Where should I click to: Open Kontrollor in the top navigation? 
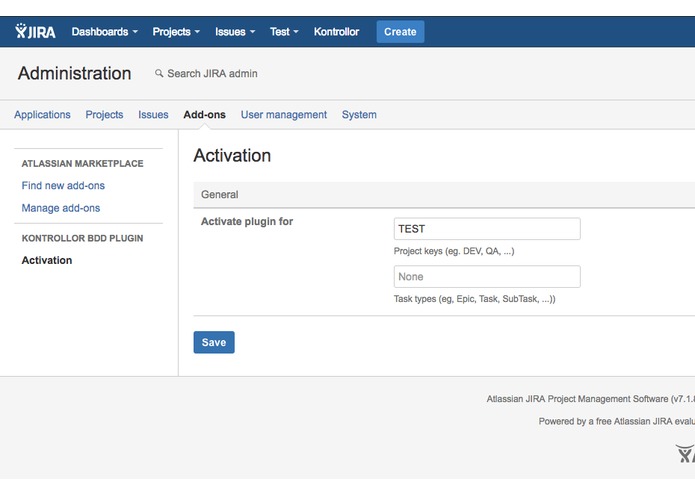[x=336, y=32]
